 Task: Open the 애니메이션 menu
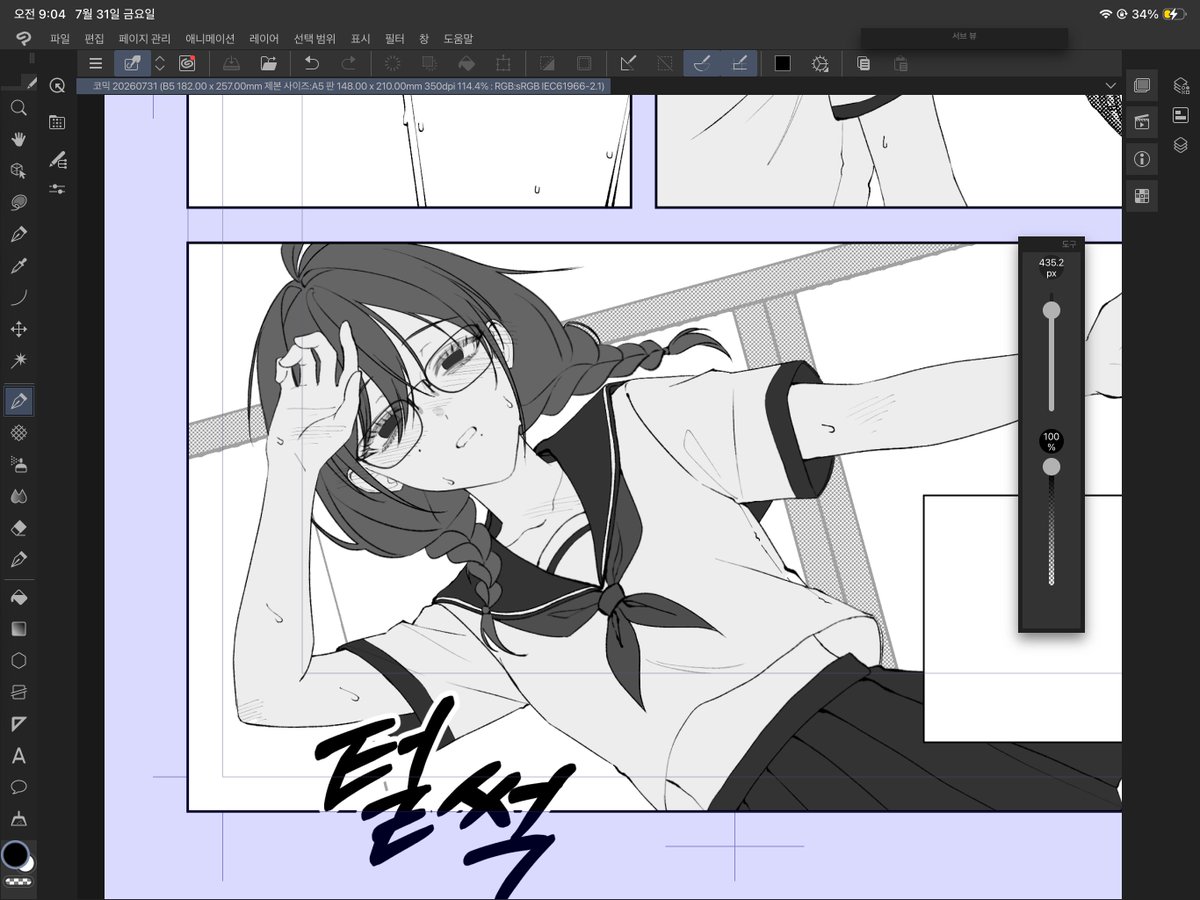click(x=210, y=38)
